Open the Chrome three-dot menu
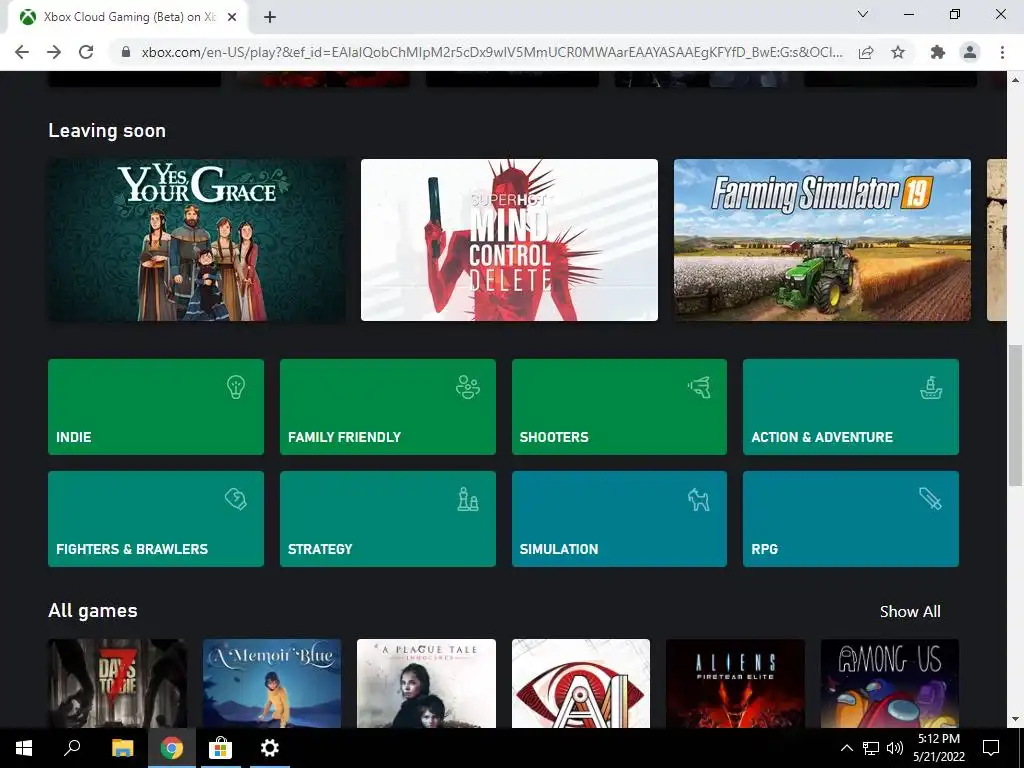The image size is (1024, 768). [1002, 52]
